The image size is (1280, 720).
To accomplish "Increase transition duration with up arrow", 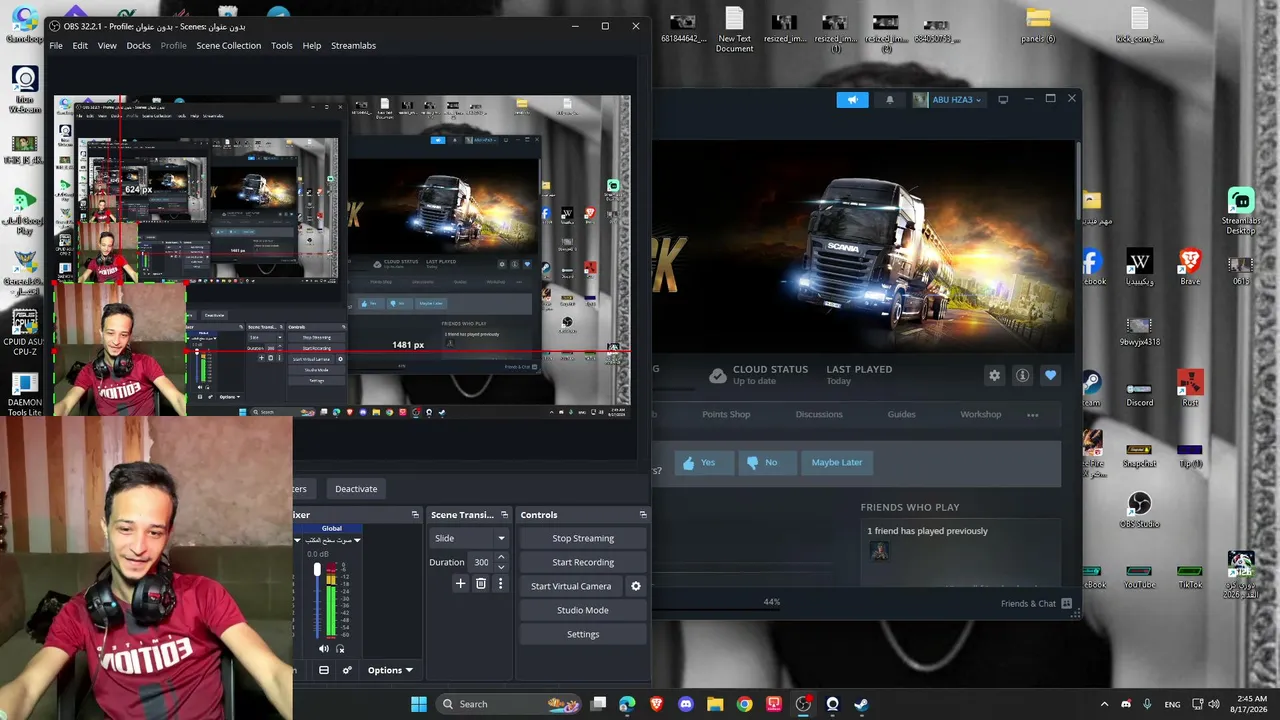I will [x=501, y=557].
